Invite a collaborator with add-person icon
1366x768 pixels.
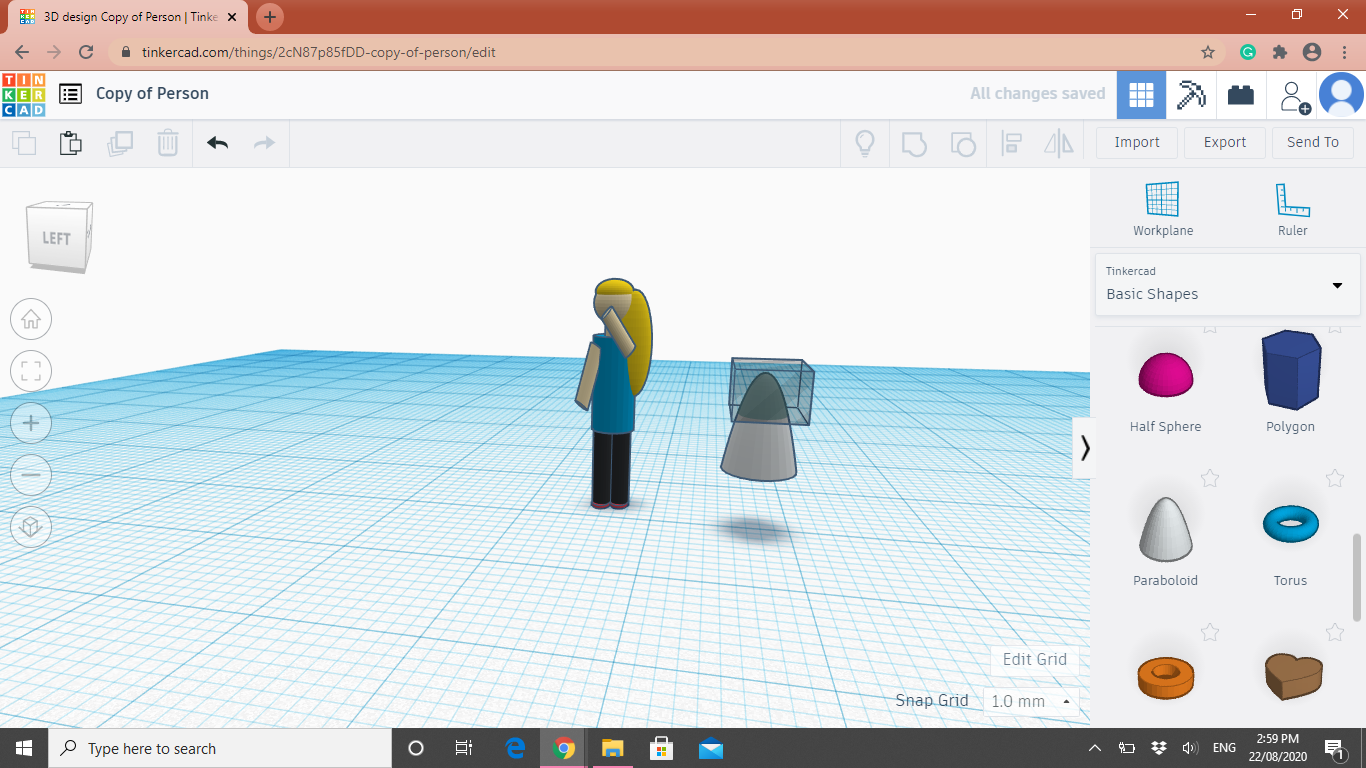(1293, 96)
